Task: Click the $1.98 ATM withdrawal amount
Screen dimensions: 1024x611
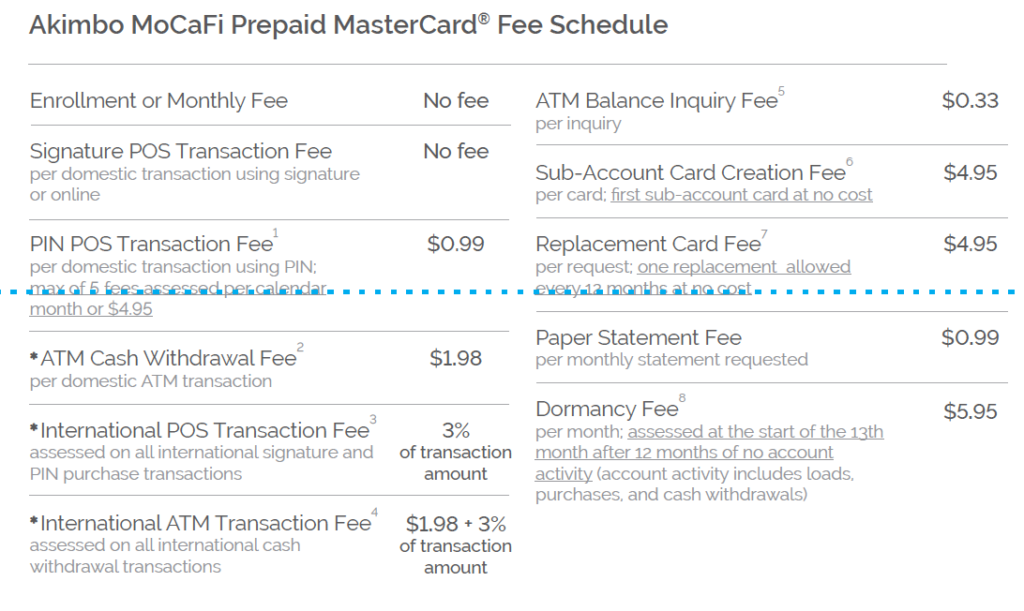Action: pyautogui.click(x=455, y=358)
